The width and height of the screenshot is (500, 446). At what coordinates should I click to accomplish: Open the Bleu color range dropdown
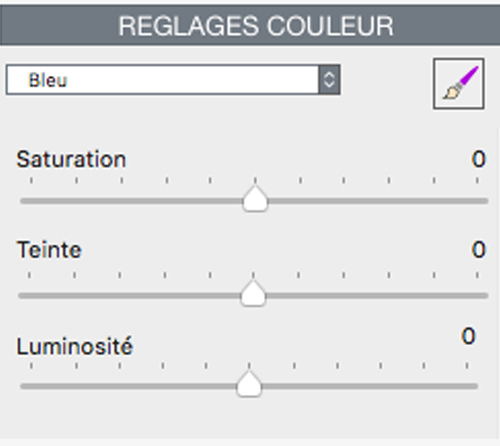(x=173, y=80)
